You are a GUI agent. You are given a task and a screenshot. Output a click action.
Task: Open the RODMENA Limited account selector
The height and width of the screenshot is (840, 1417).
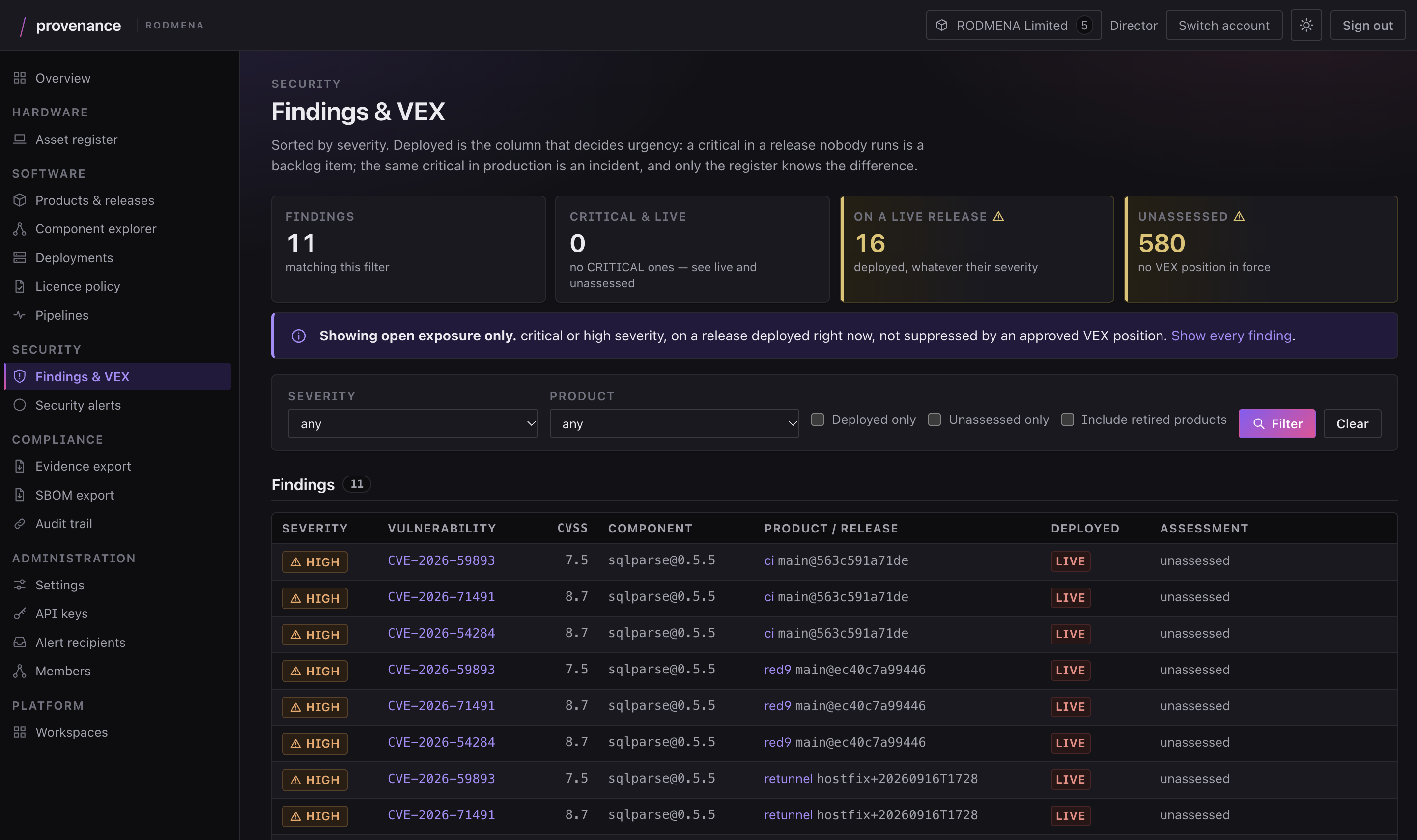click(x=1013, y=25)
